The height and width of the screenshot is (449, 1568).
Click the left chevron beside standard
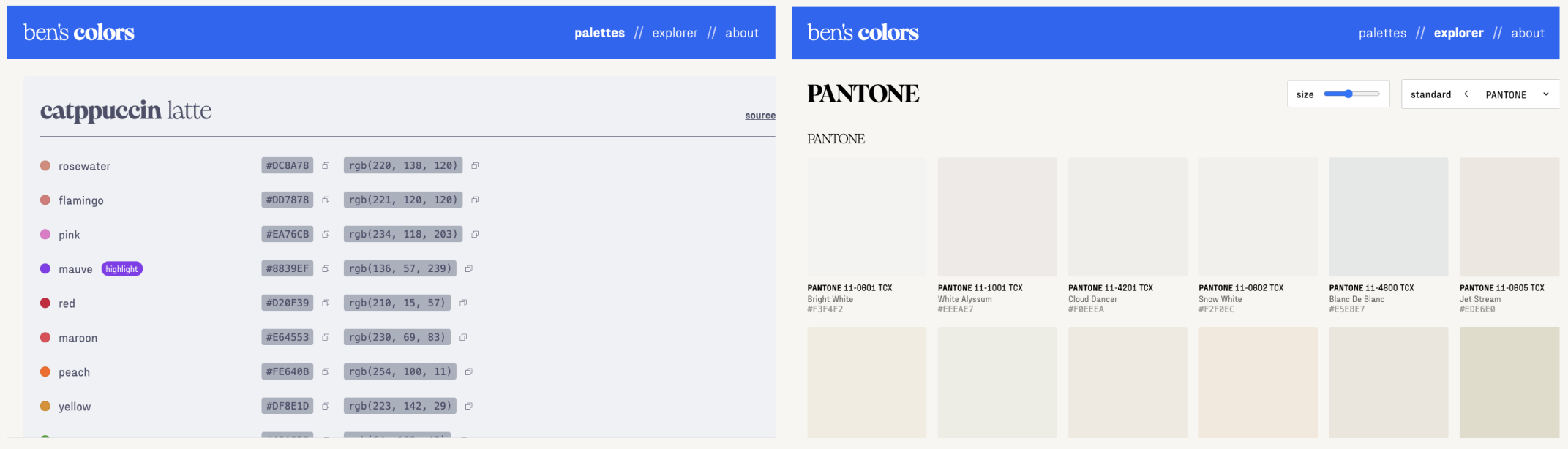pos(1466,94)
